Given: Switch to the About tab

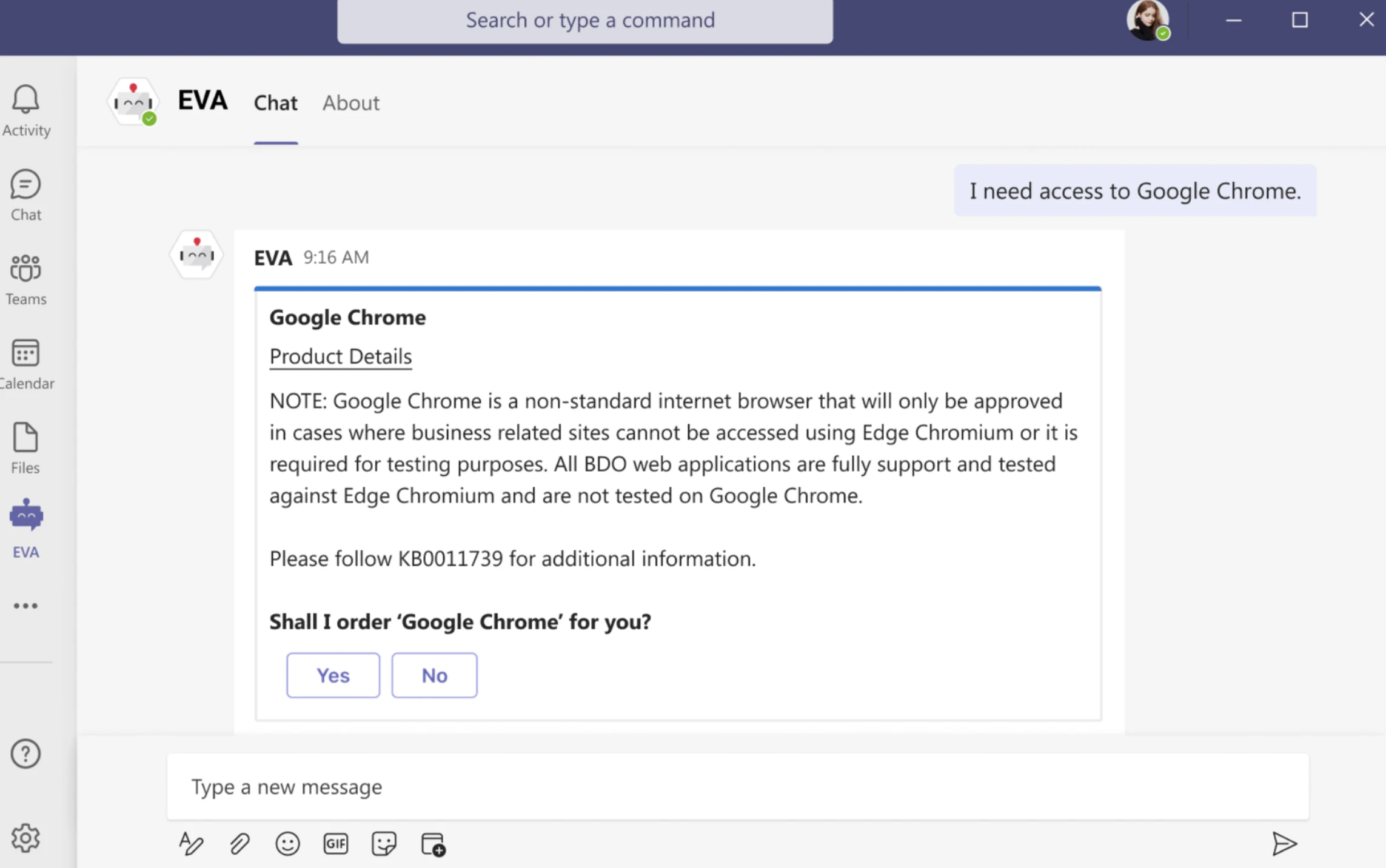Looking at the screenshot, I should [x=351, y=102].
